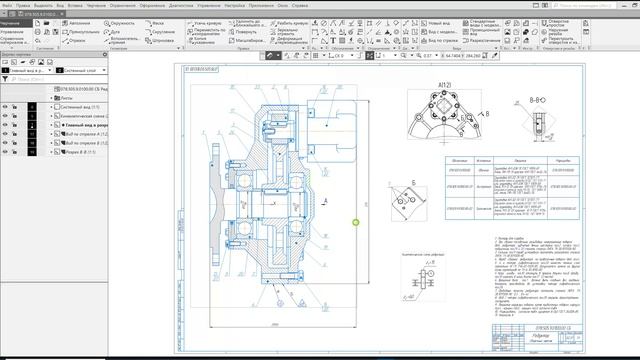The width and height of the screenshot is (640, 360).
Task: Open the Диагностика menu
Action: (181, 6)
